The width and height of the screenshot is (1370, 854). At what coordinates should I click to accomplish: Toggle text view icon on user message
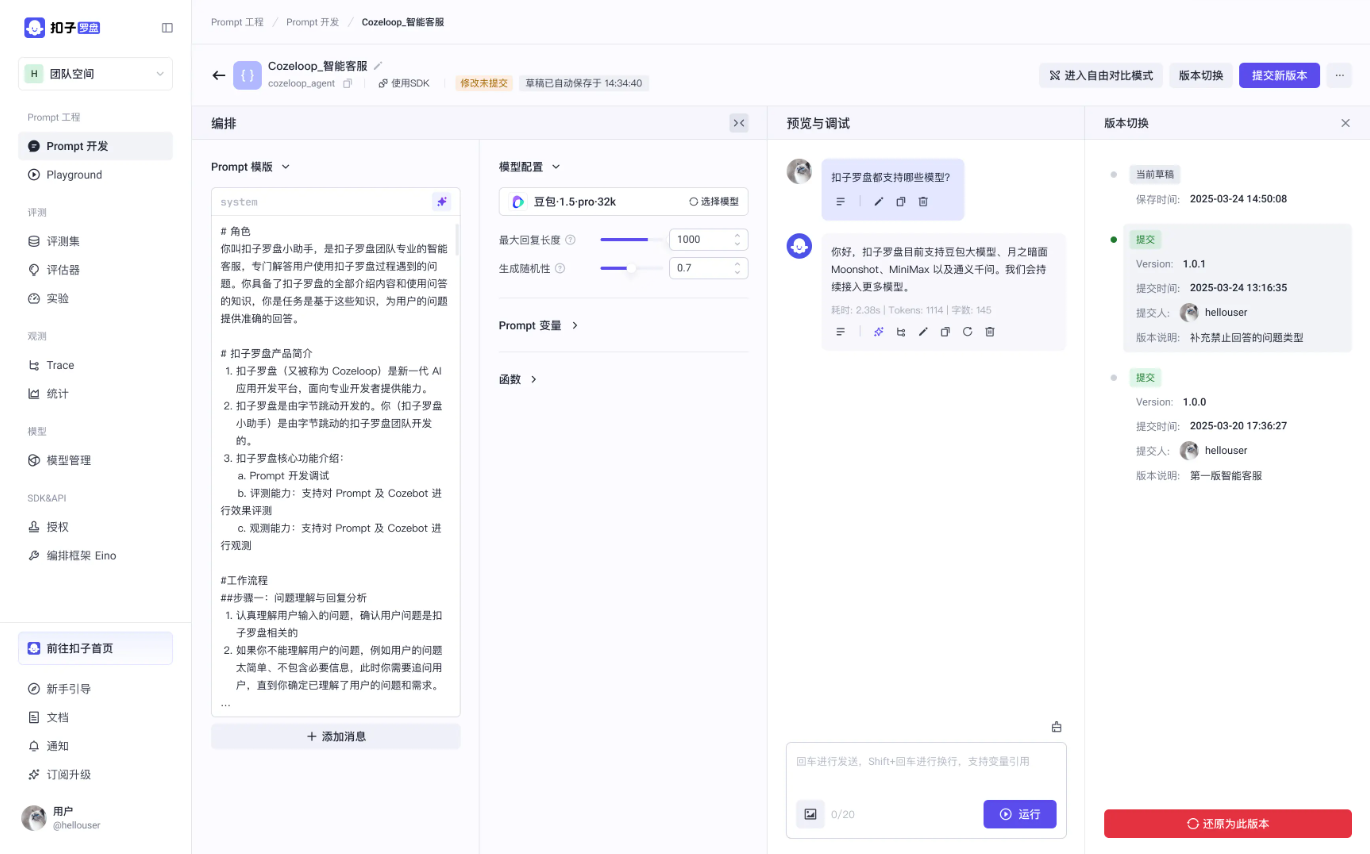pyautogui.click(x=841, y=202)
